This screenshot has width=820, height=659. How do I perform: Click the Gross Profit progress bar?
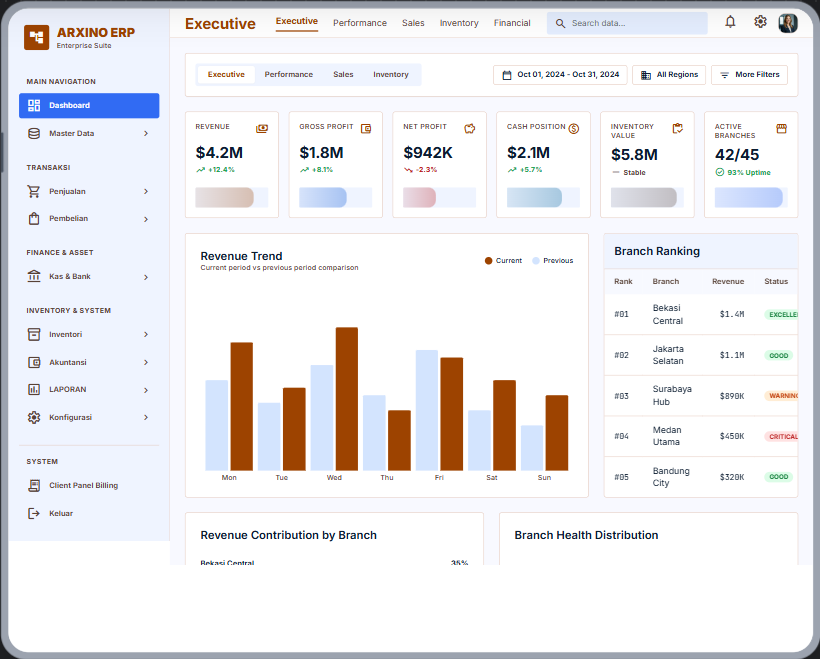335,198
